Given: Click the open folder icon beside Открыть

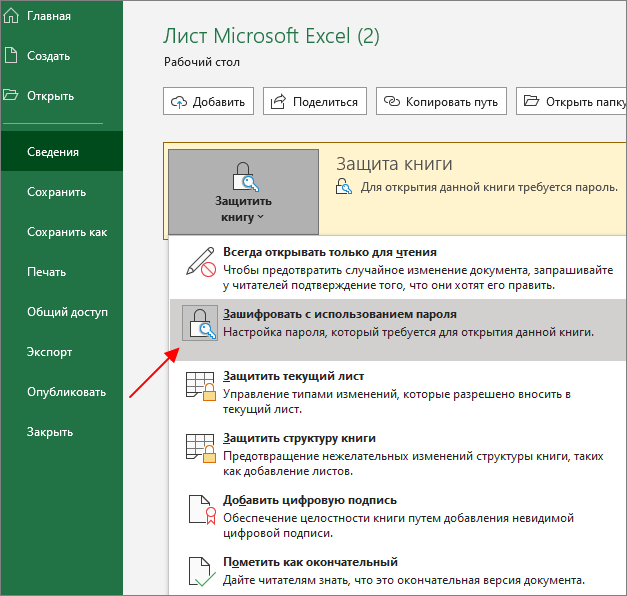Looking at the screenshot, I should pyautogui.click(x=10, y=95).
